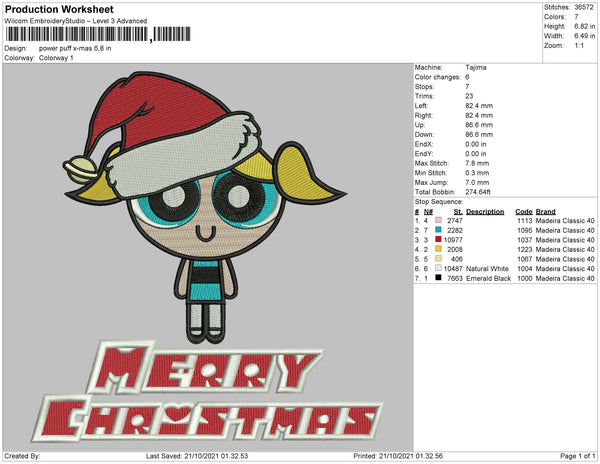Click the pink color swatch for thread 1113
The image size is (600, 464).
438,220
